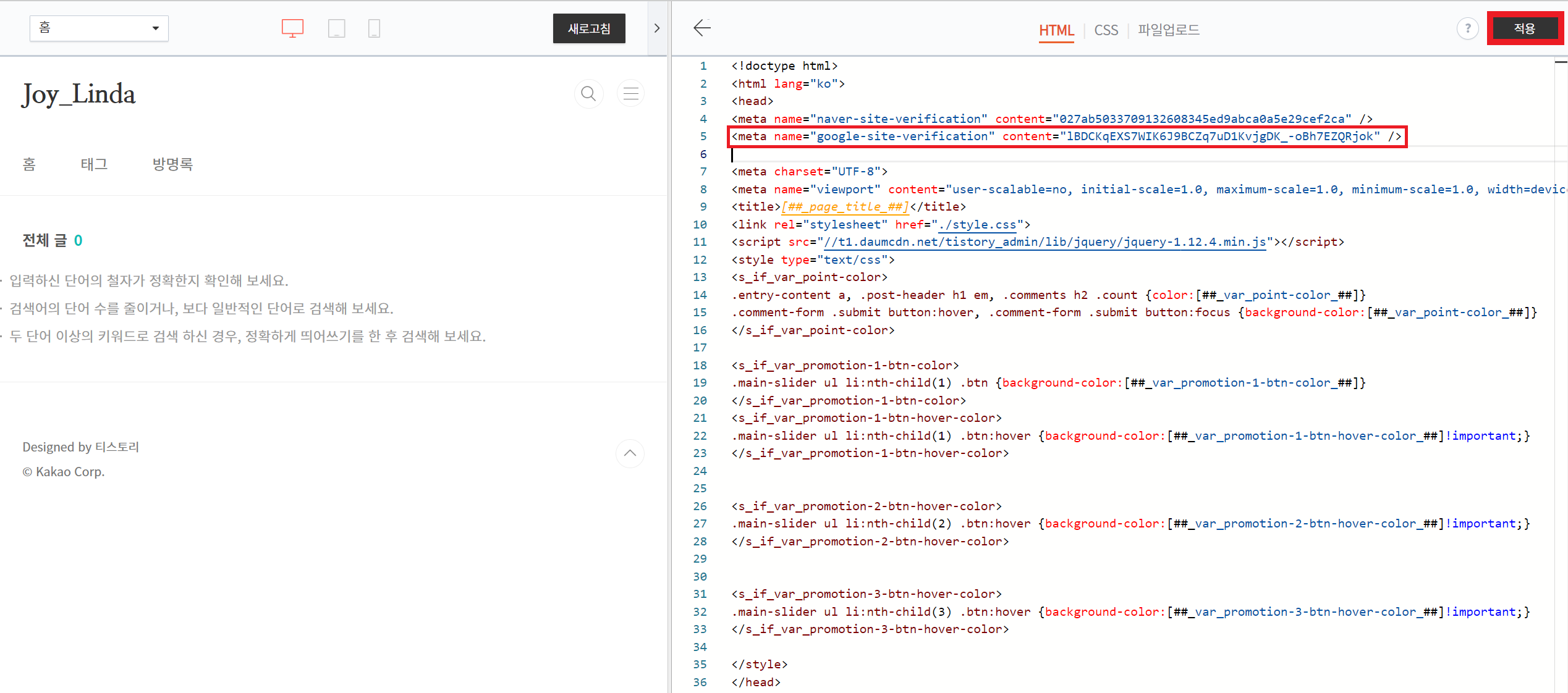Switch to desktop preview icon
The width and height of the screenshot is (1568, 693).
[x=292, y=28]
